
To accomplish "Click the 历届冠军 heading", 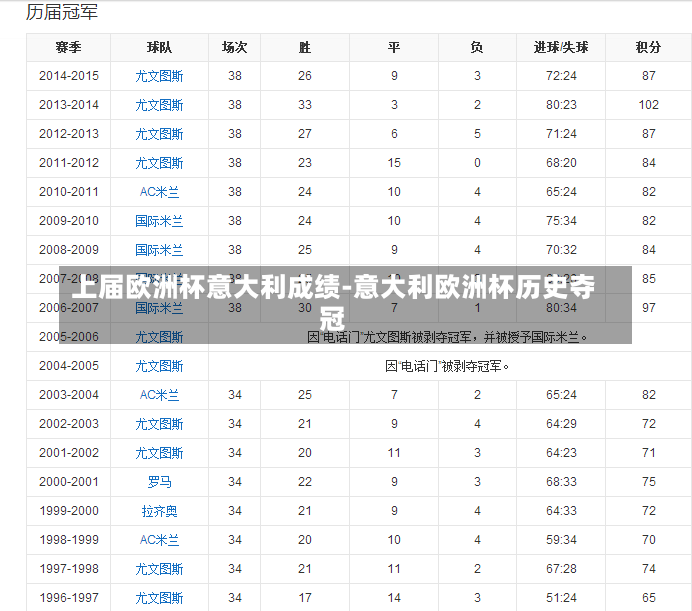I will (62, 12).
